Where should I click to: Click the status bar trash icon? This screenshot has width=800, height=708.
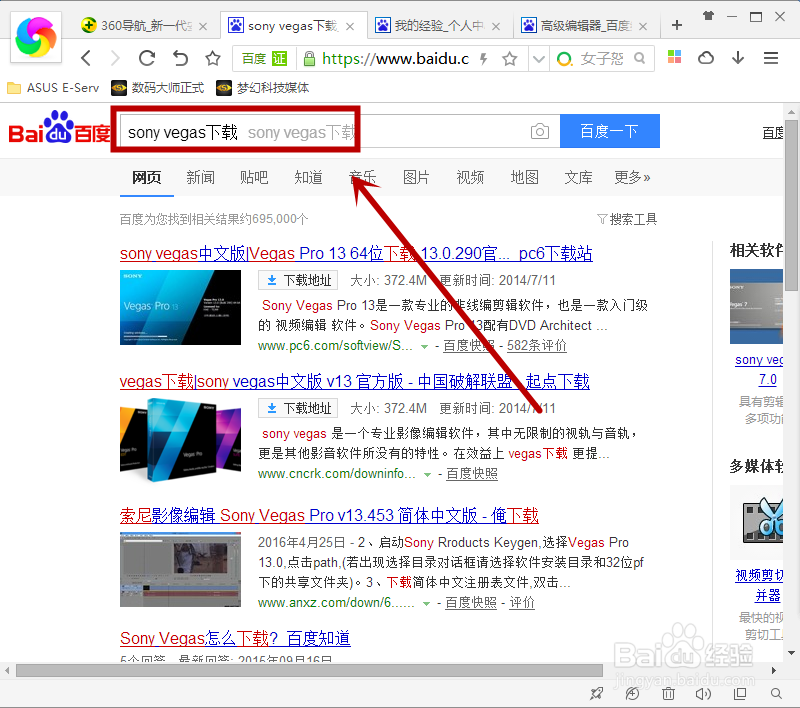(x=668, y=693)
